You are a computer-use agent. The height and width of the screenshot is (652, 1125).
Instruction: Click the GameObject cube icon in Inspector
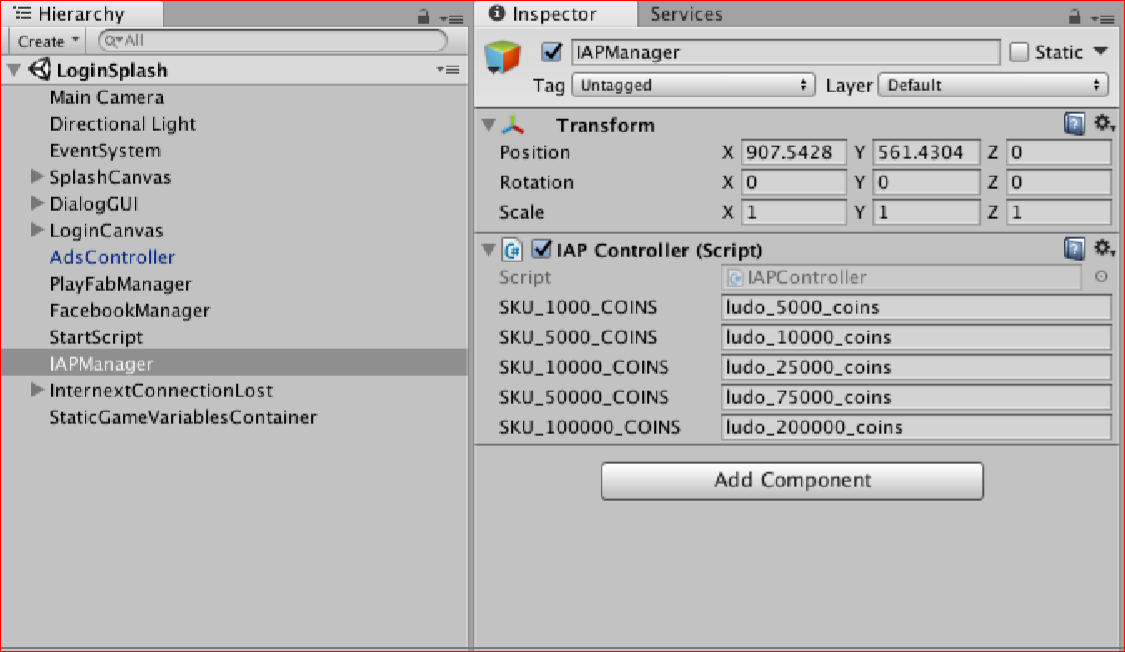[x=503, y=57]
